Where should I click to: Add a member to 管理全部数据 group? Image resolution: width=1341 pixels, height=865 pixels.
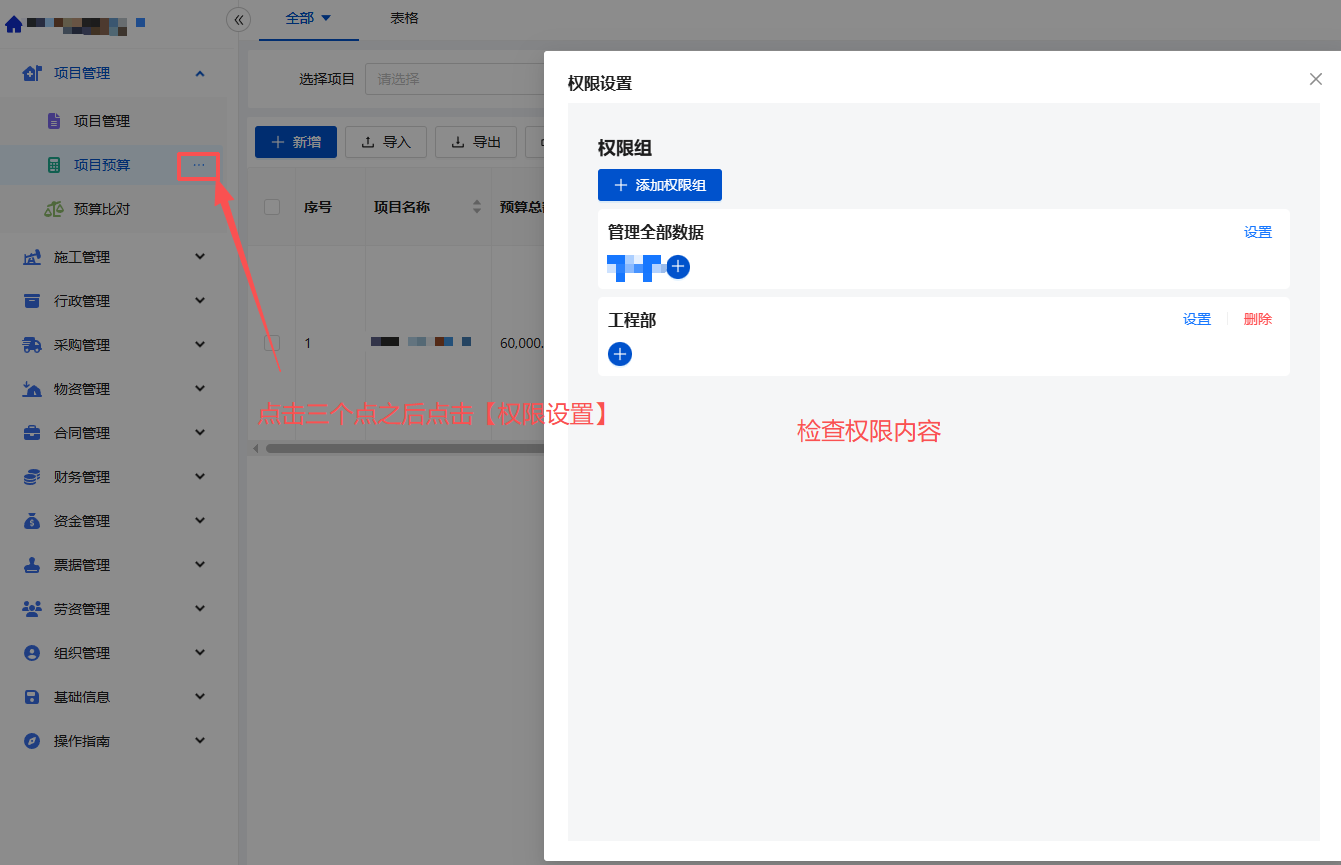pyautogui.click(x=678, y=267)
